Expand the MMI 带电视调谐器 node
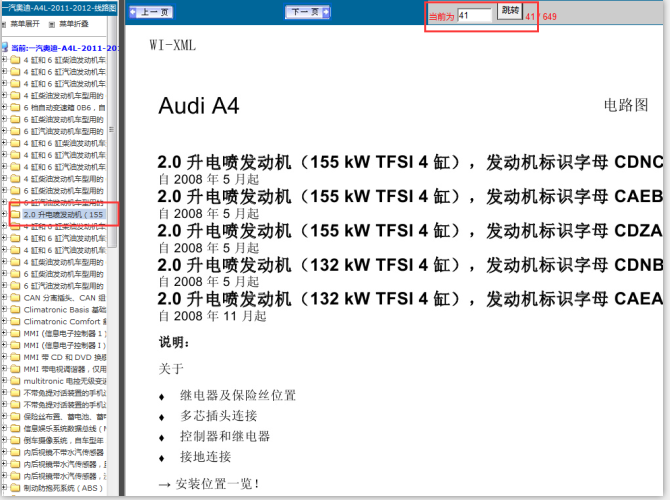Image resolution: width=670 pixels, height=500 pixels. [x=4, y=369]
